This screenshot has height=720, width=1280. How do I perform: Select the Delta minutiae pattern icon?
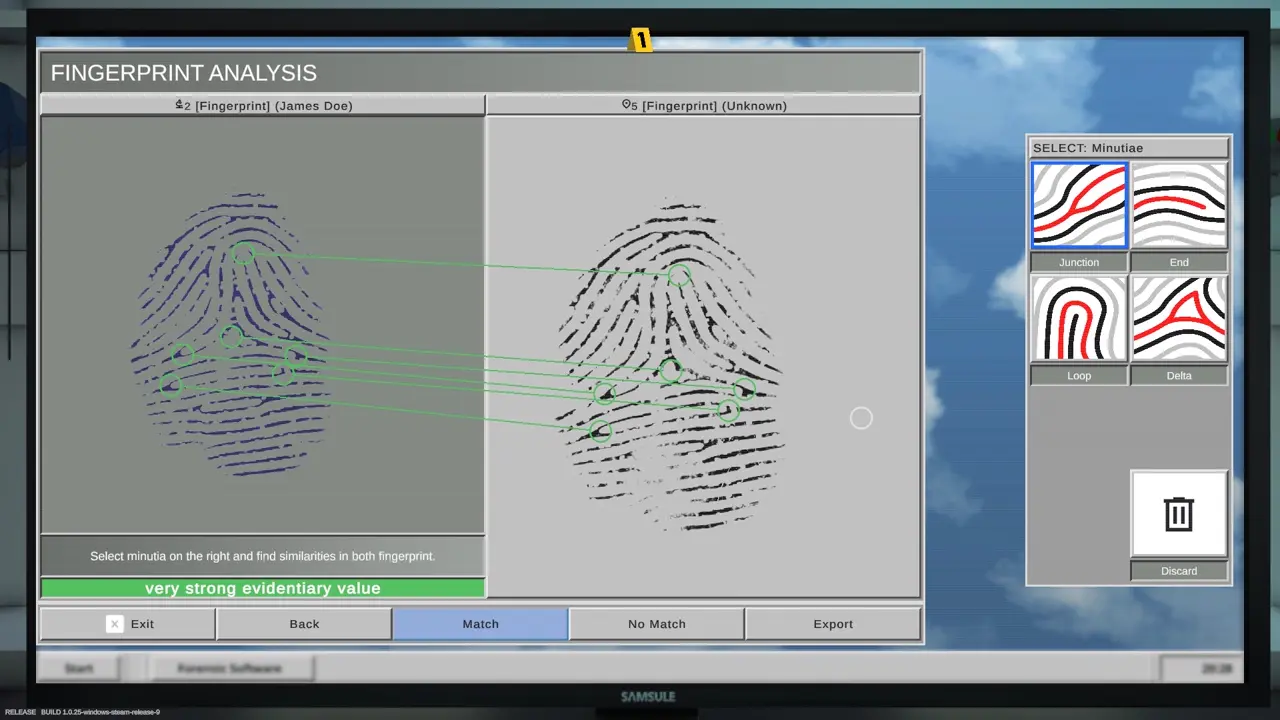click(x=1179, y=319)
